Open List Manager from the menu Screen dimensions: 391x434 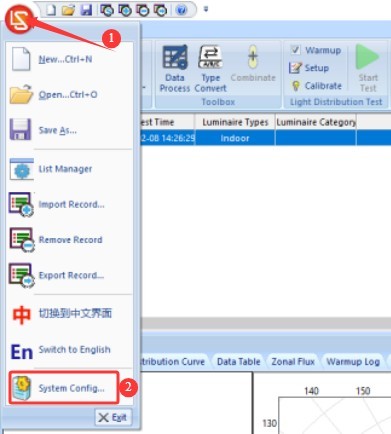tap(69, 169)
